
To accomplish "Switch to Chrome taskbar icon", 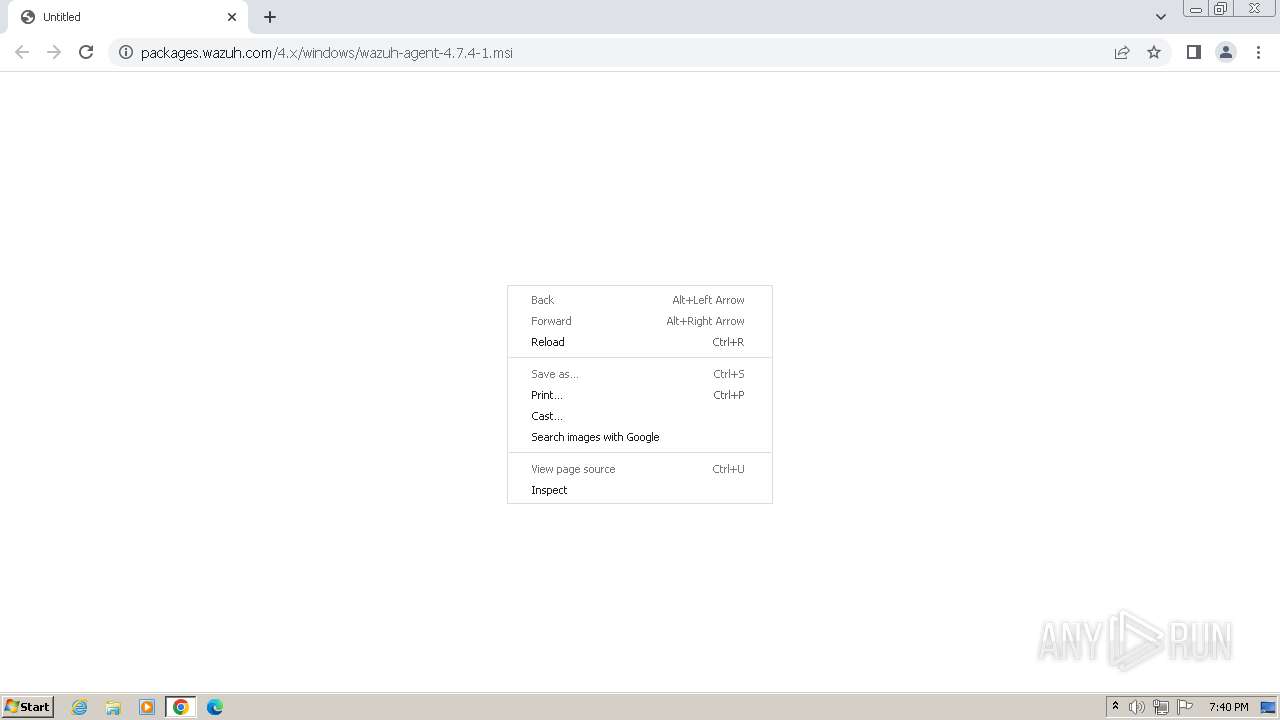I will coord(181,707).
